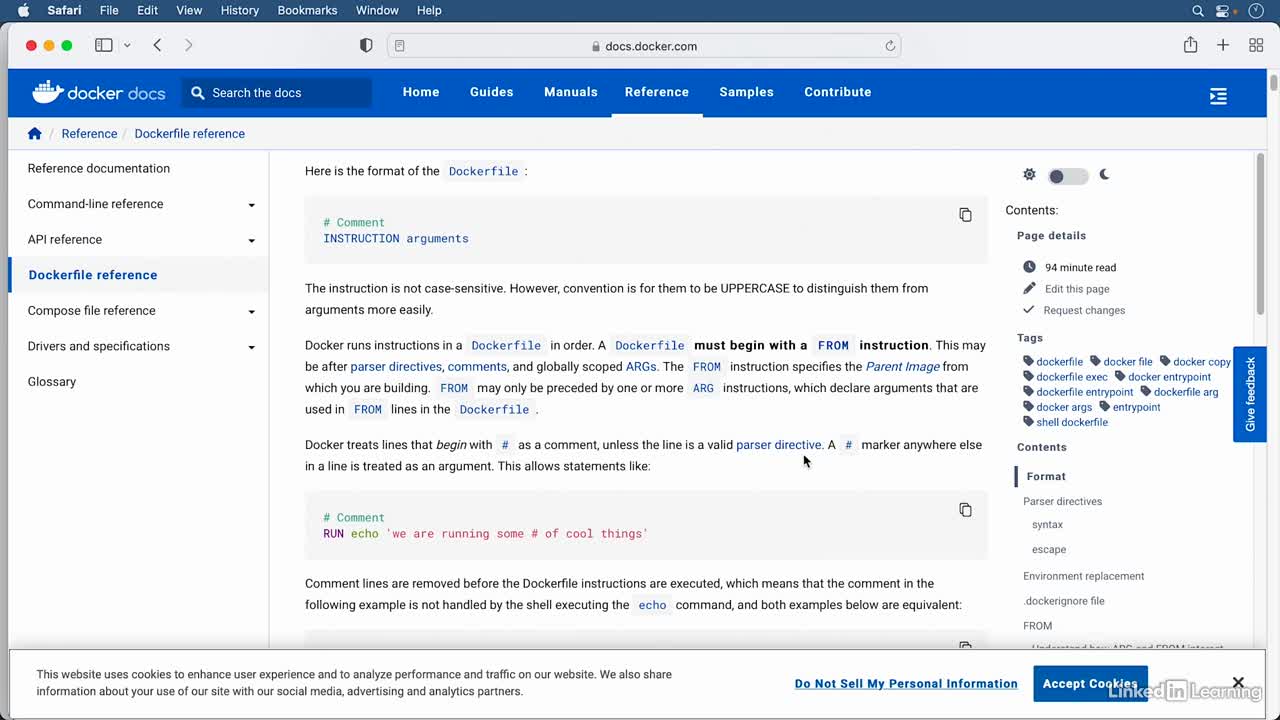Open a new tab with plus icon
This screenshot has height=720, width=1280.
tap(1223, 45)
